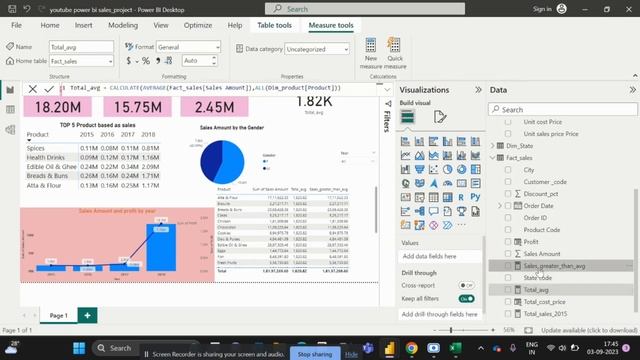
Task: Get more visuals via ellipsis
Action: pos(461,225)
